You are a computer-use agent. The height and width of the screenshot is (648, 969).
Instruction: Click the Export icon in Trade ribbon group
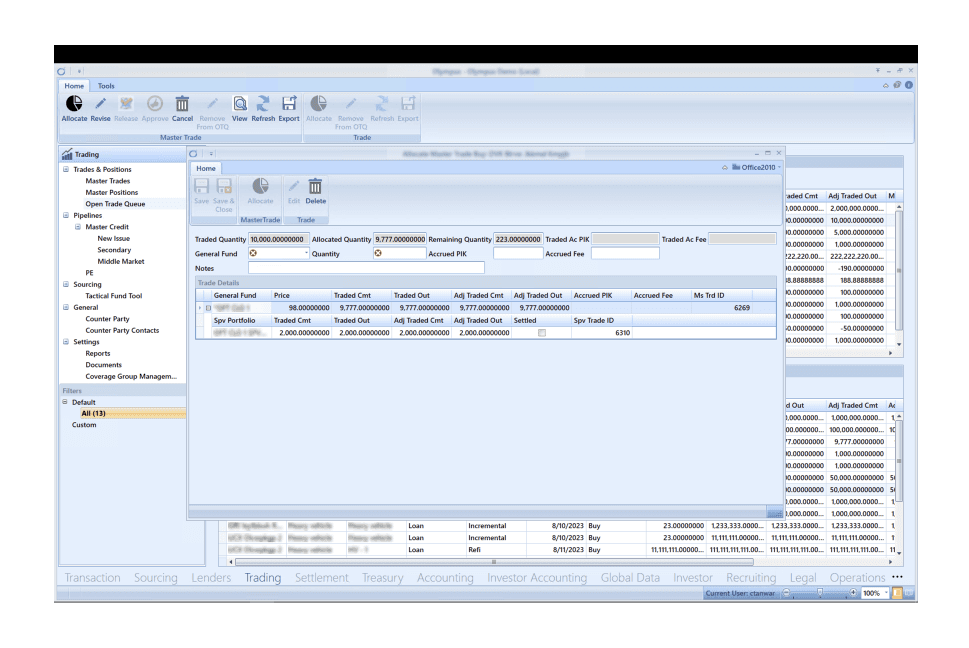[x=408, y=104]
